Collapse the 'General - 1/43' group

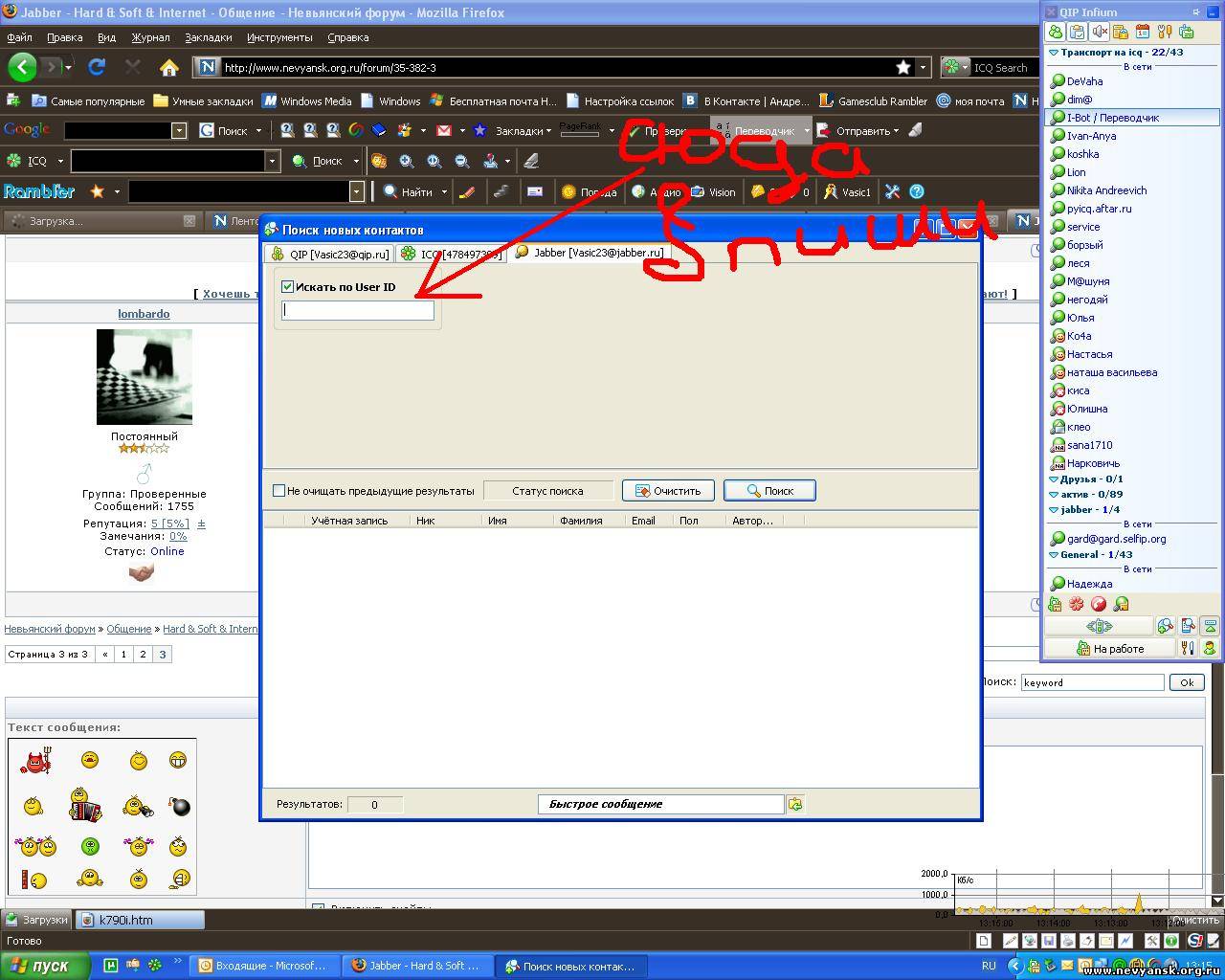click(1054, 554)
